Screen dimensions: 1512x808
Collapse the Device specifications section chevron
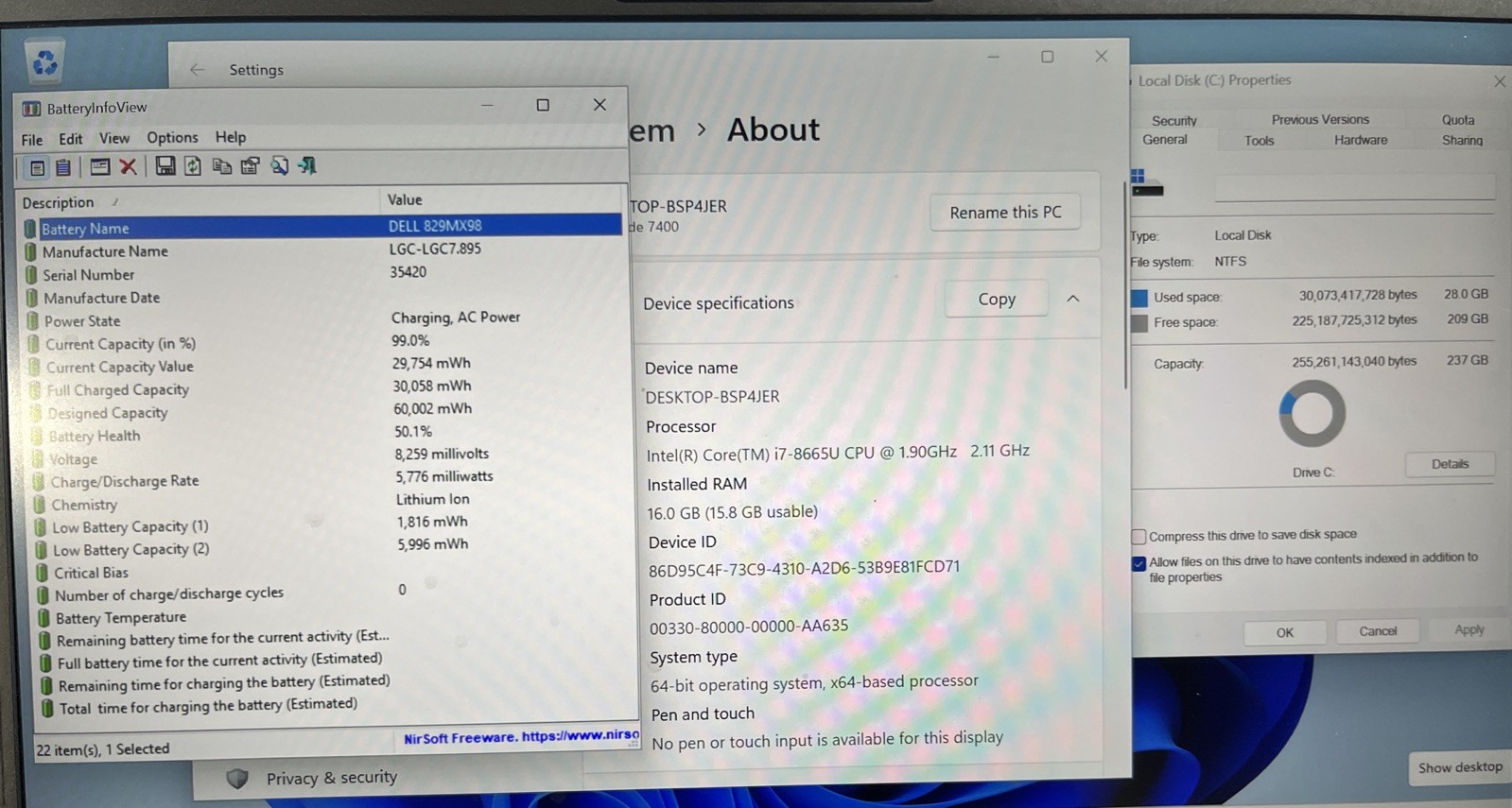tap(1073, 299)
